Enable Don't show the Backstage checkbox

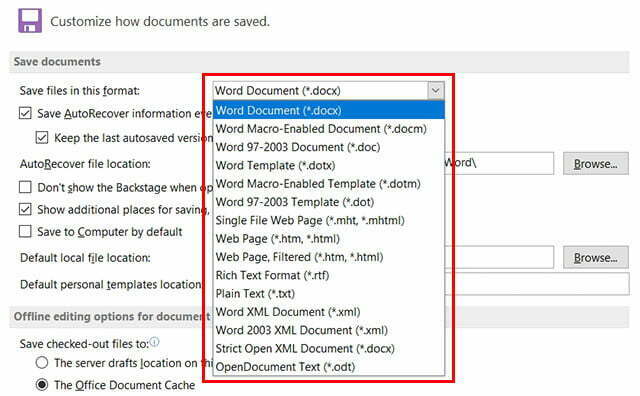point(25,187)
